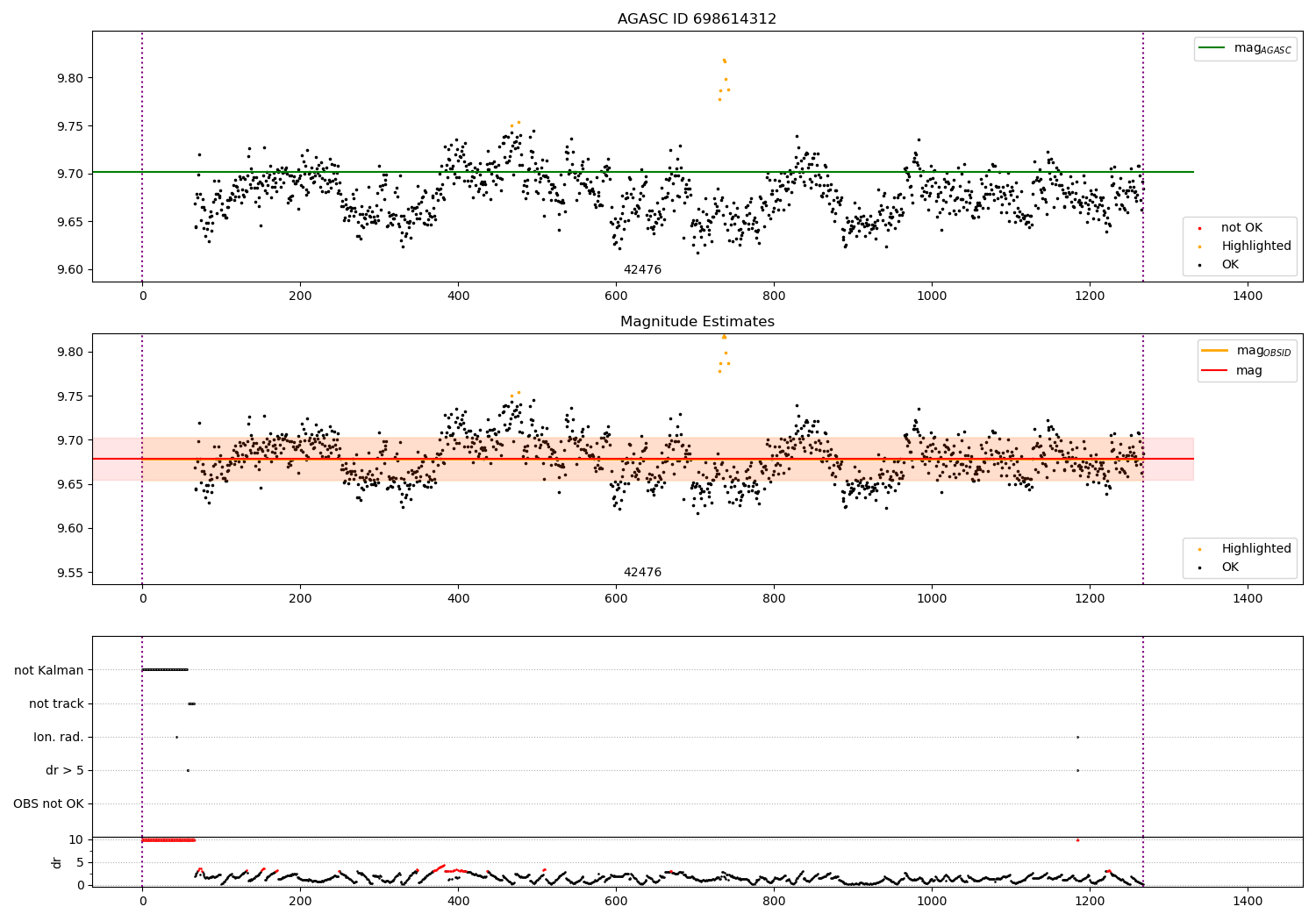Click the 'Magnitude Estimates' plot title
1316x921 pixels.
tap(697, 321)
